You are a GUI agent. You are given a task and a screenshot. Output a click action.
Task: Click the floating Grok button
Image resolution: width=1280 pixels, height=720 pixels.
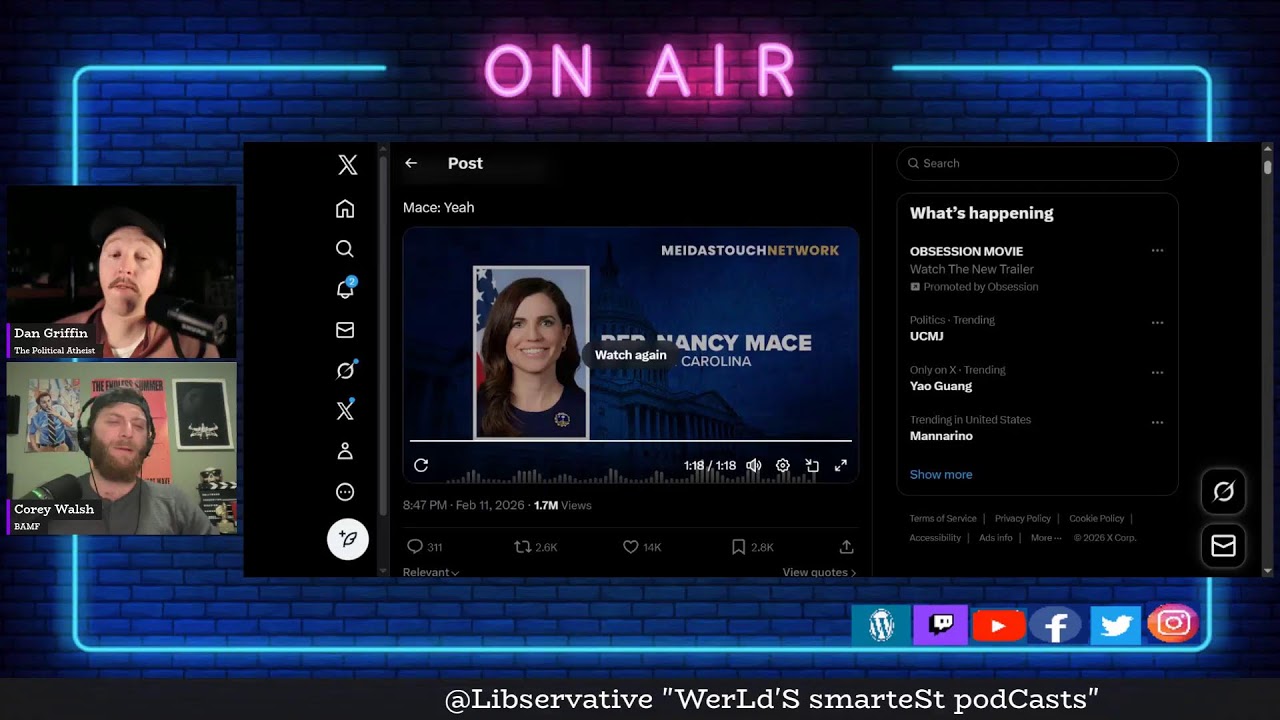pyautogui.click(x=1223, y=492)
